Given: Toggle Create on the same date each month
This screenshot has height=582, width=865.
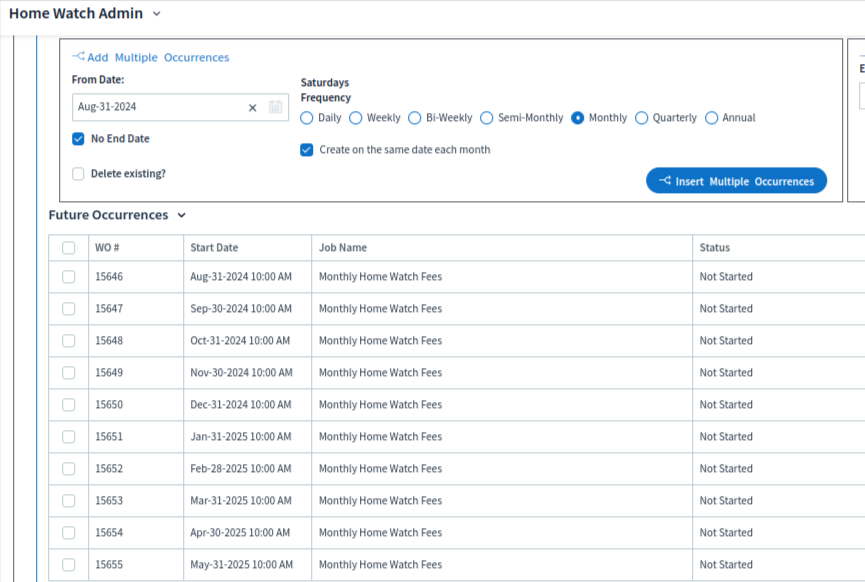Looking at the screenshot, I should point(307,149).
